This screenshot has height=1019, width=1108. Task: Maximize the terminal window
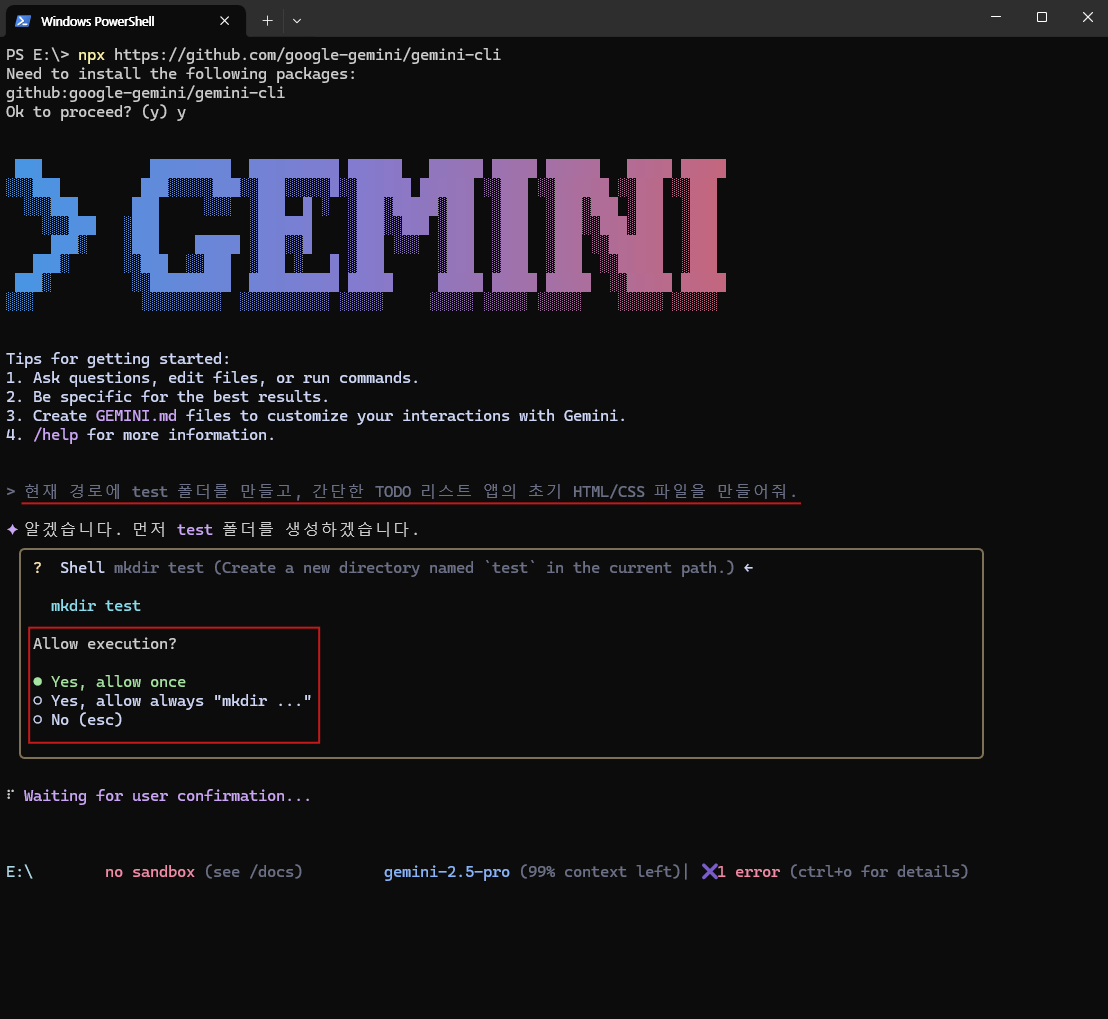point(1042,17)
